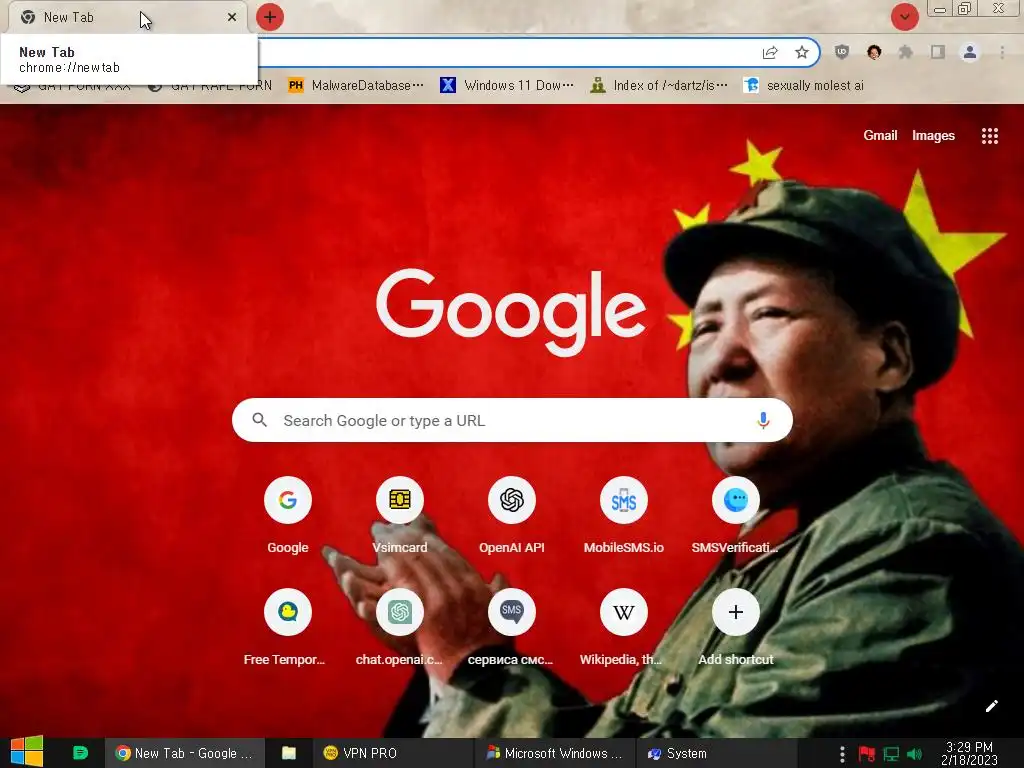The height and width of the screenshot is (768, 1024).
Task: Open the Chrome profile avatar button
Action: coord(970,53)
